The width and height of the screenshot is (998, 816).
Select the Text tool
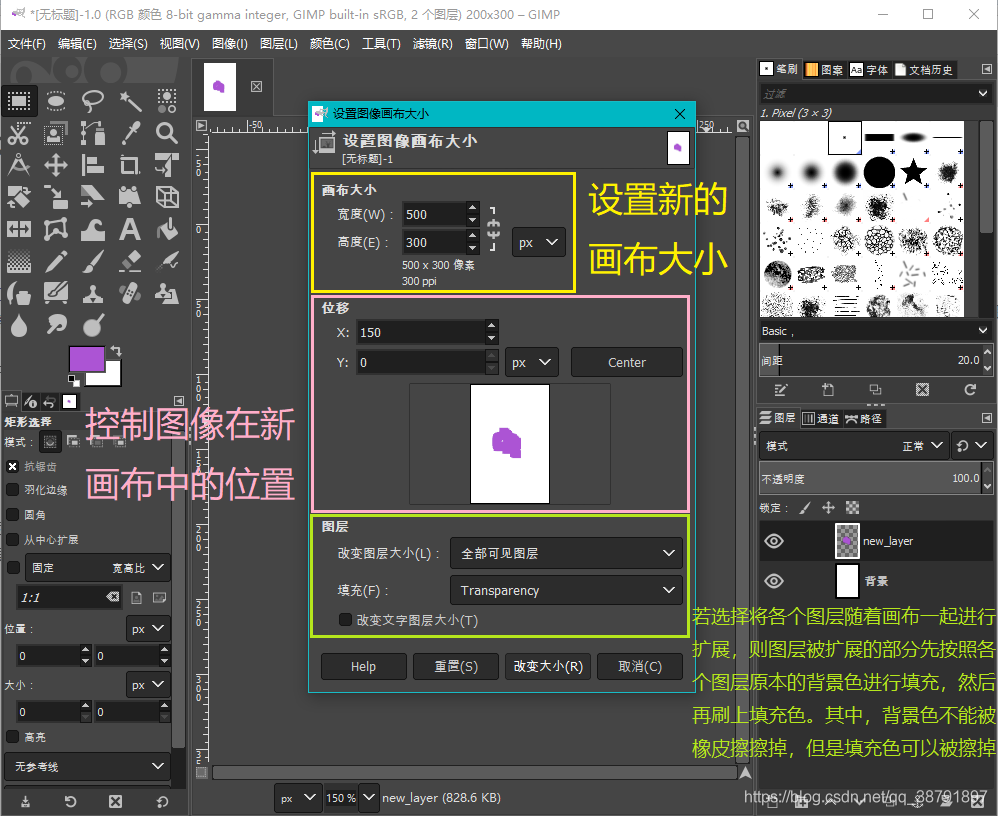(130, 229)
